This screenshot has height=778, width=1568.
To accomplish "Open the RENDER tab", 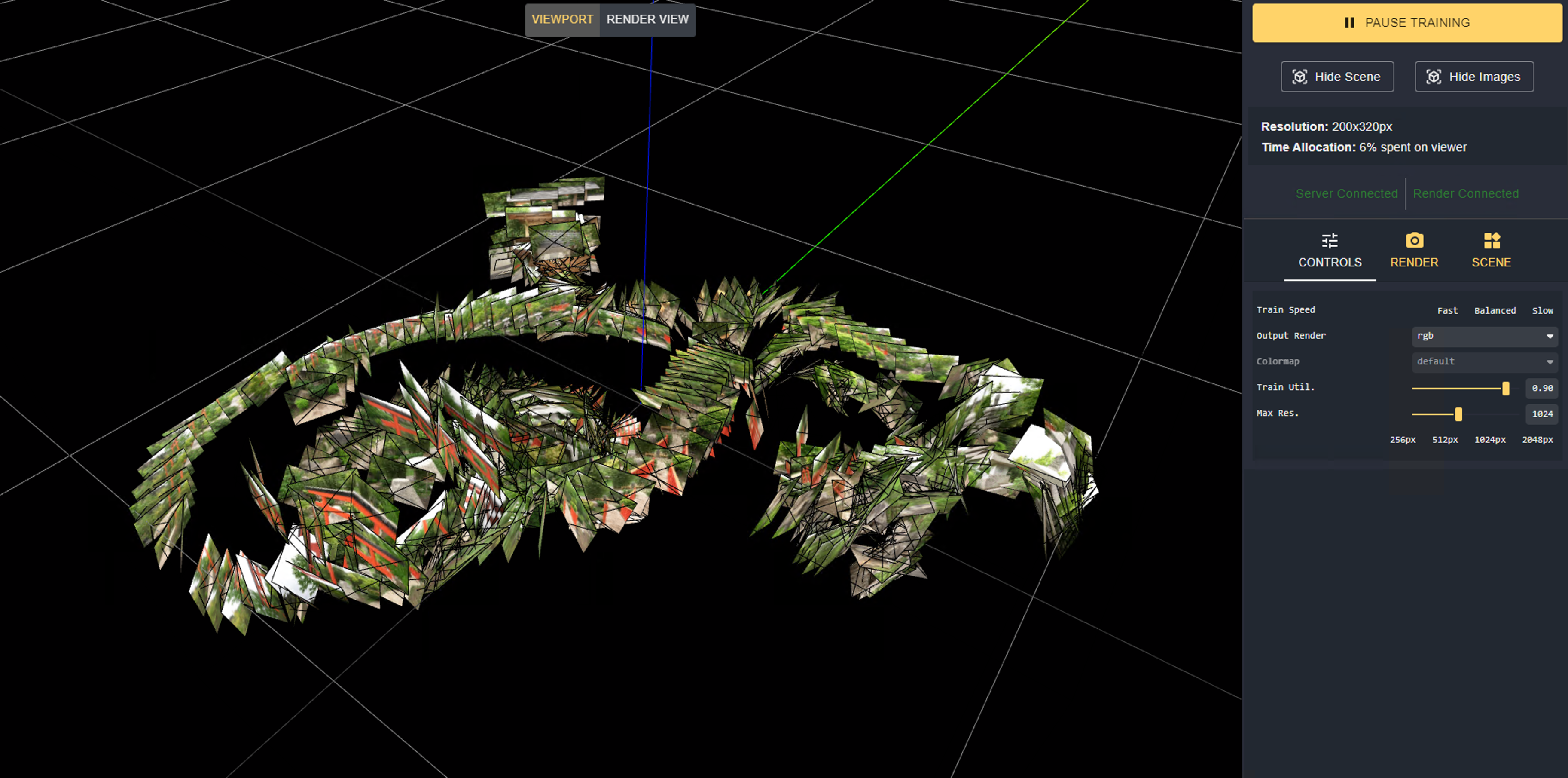I will pos(1413,251).
